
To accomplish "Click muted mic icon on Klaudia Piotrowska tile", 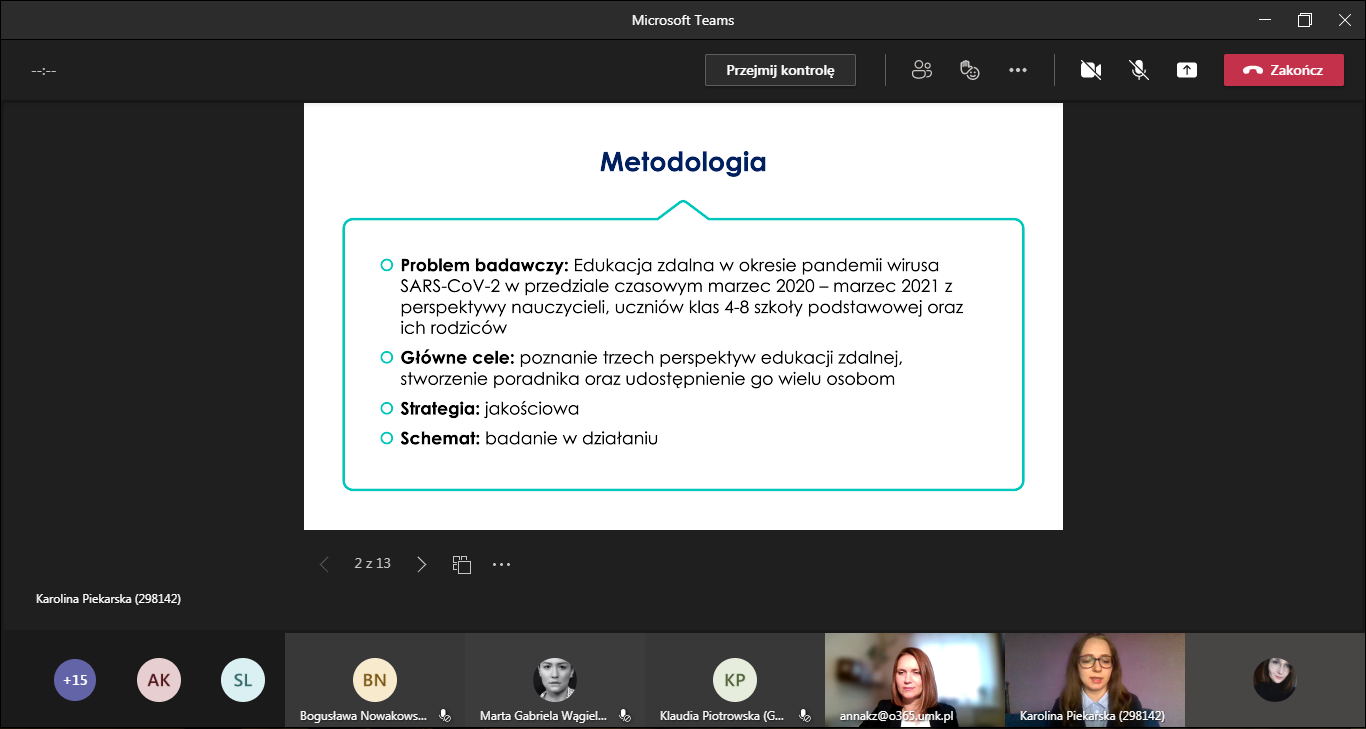I will (804, 716).
